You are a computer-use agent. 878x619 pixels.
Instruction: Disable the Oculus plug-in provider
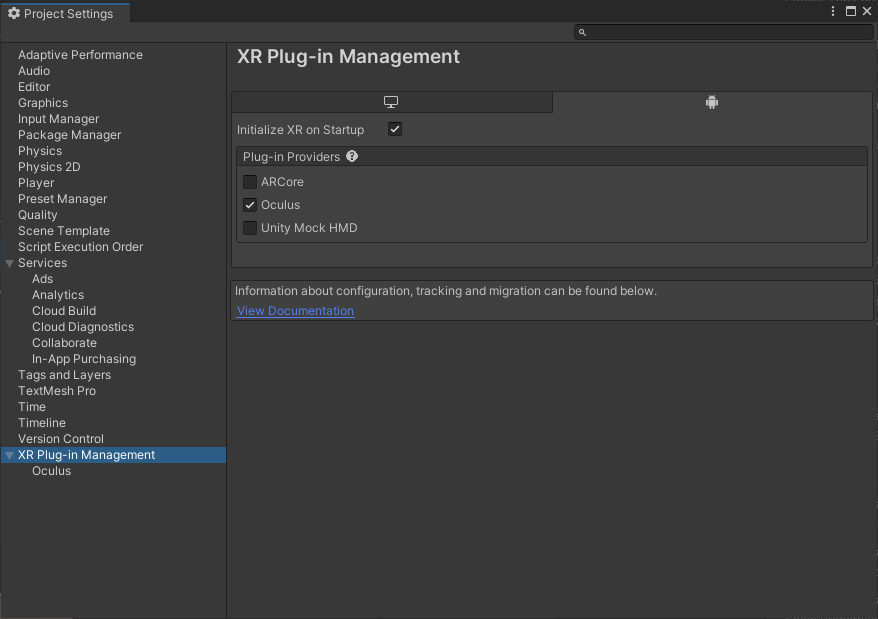(x=250, y=204)
